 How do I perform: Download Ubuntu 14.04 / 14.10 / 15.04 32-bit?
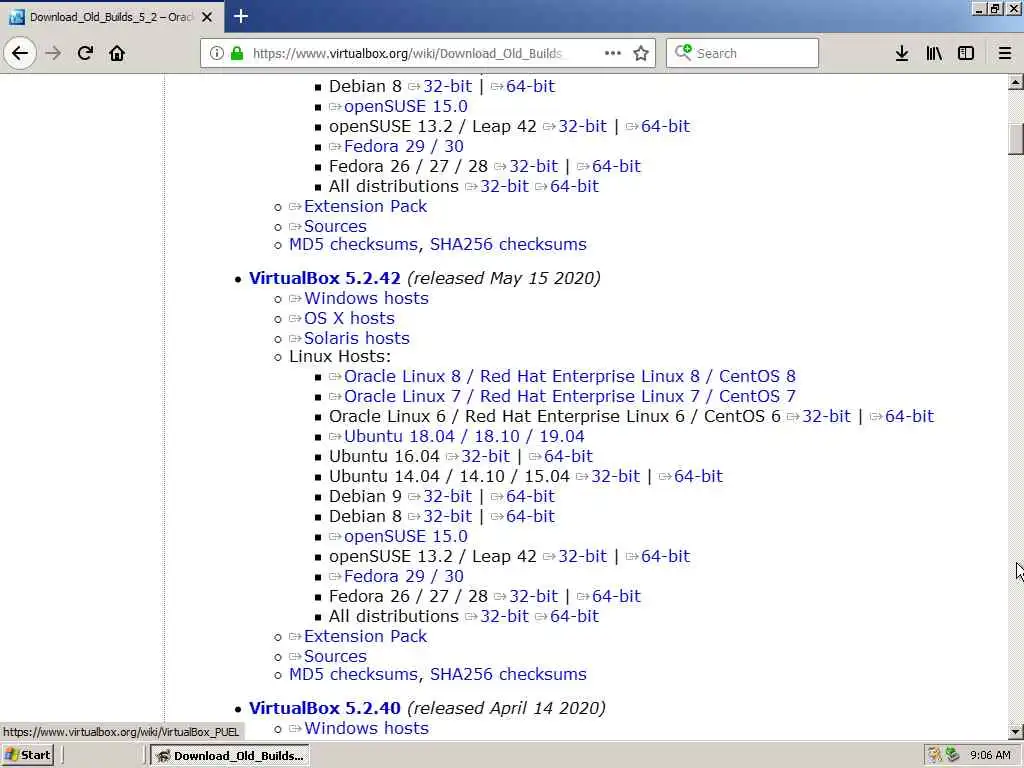point(615,476)
